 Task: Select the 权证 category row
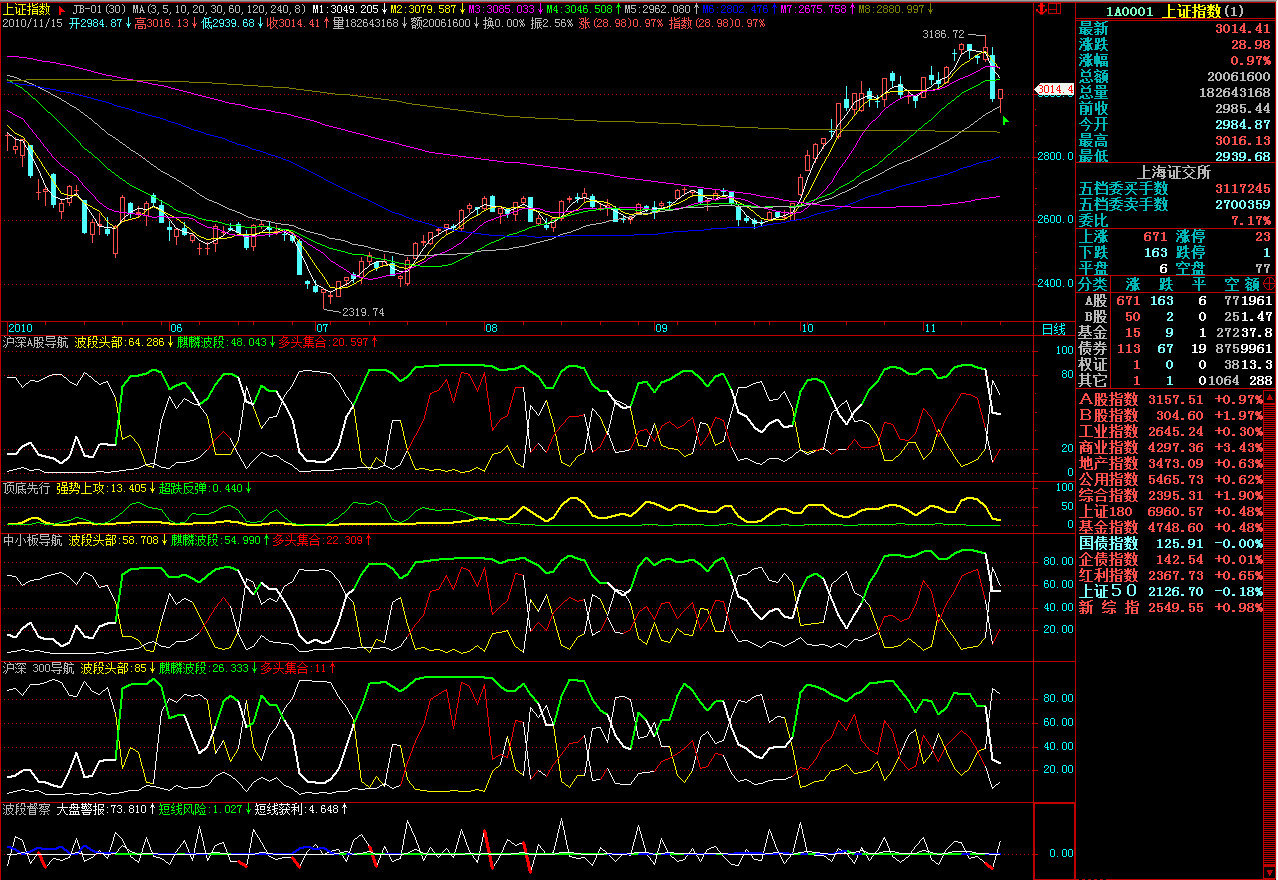pyautogui.click(x=1176, y=364)
